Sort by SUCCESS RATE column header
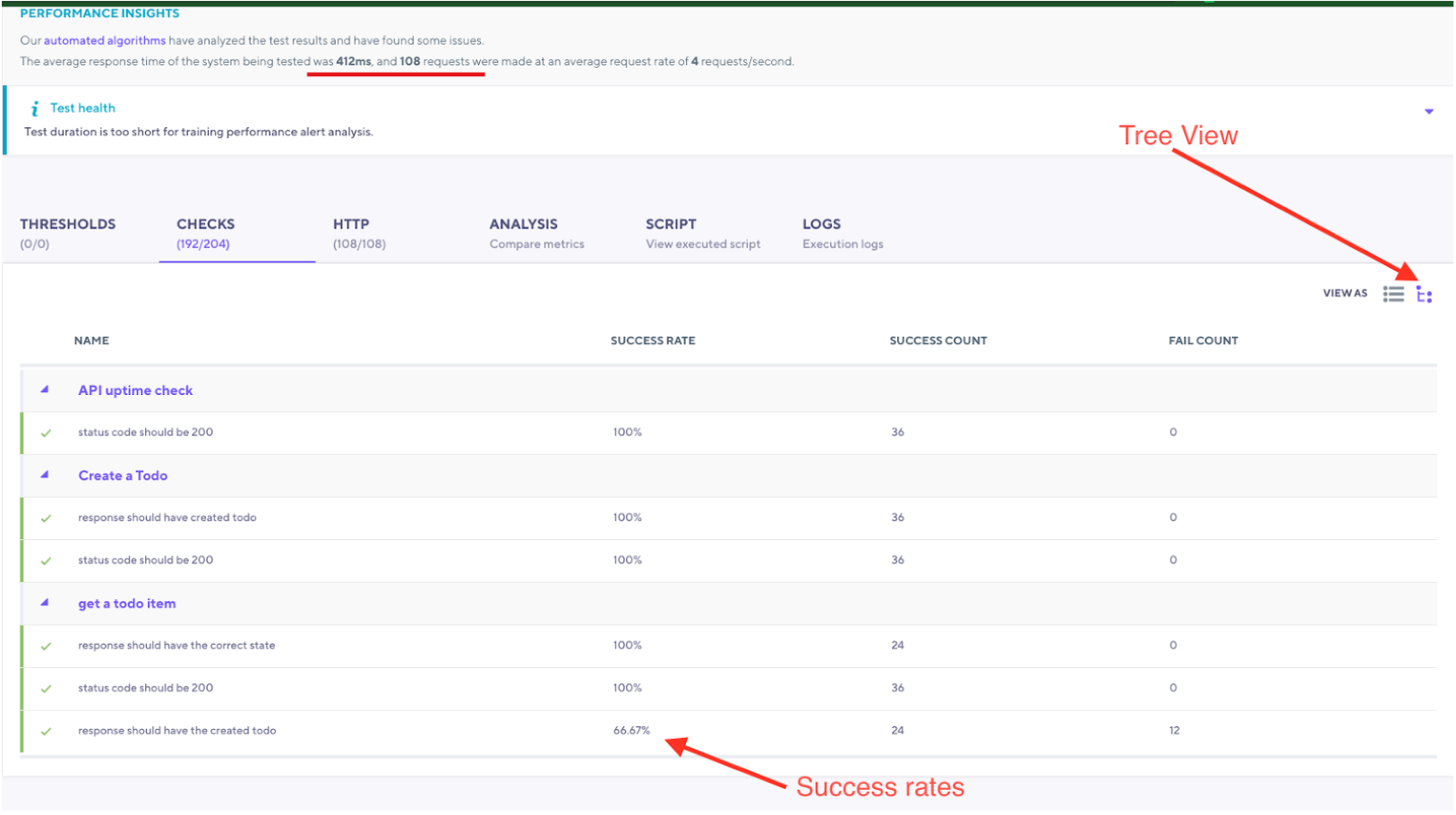The height and width of the screenshot is (815, 1456). (x=653, y=340)
